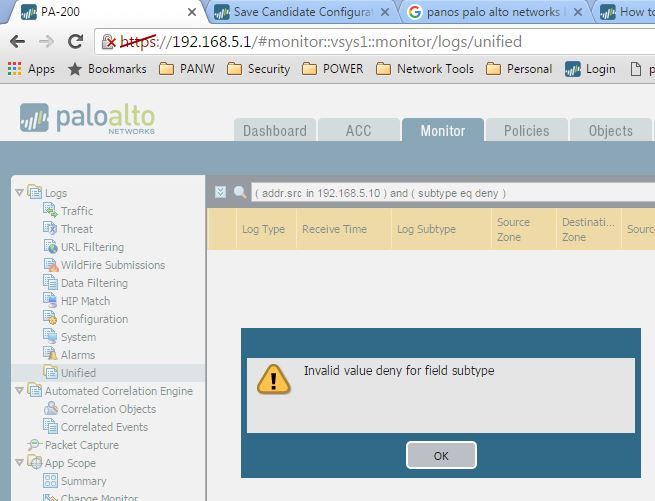Screen dimensions: 655x501
Task: Click the Palo Alto Networks logo
Action: point(88,118)
